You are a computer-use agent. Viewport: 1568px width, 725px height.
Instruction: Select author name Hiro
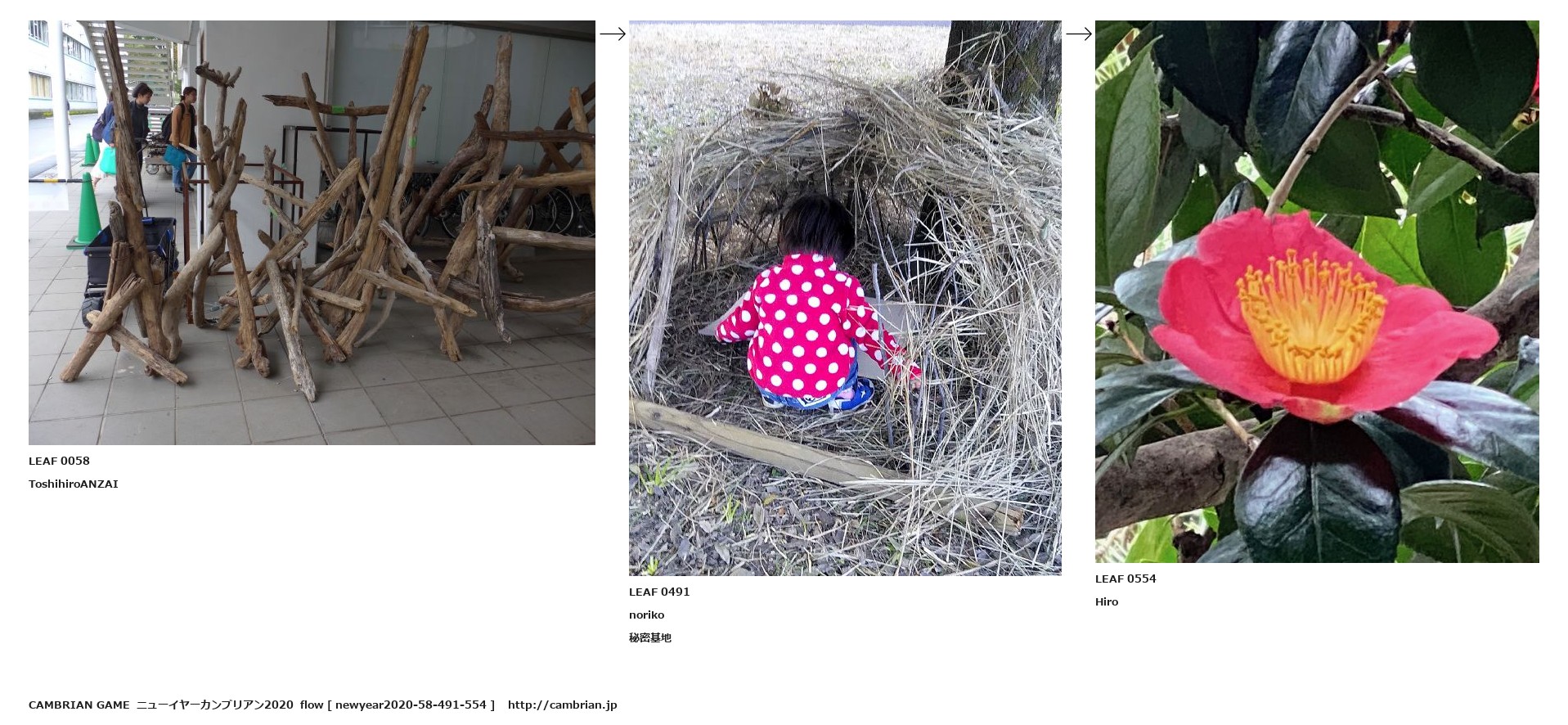pyautogui.click(x=1107, y=601)
